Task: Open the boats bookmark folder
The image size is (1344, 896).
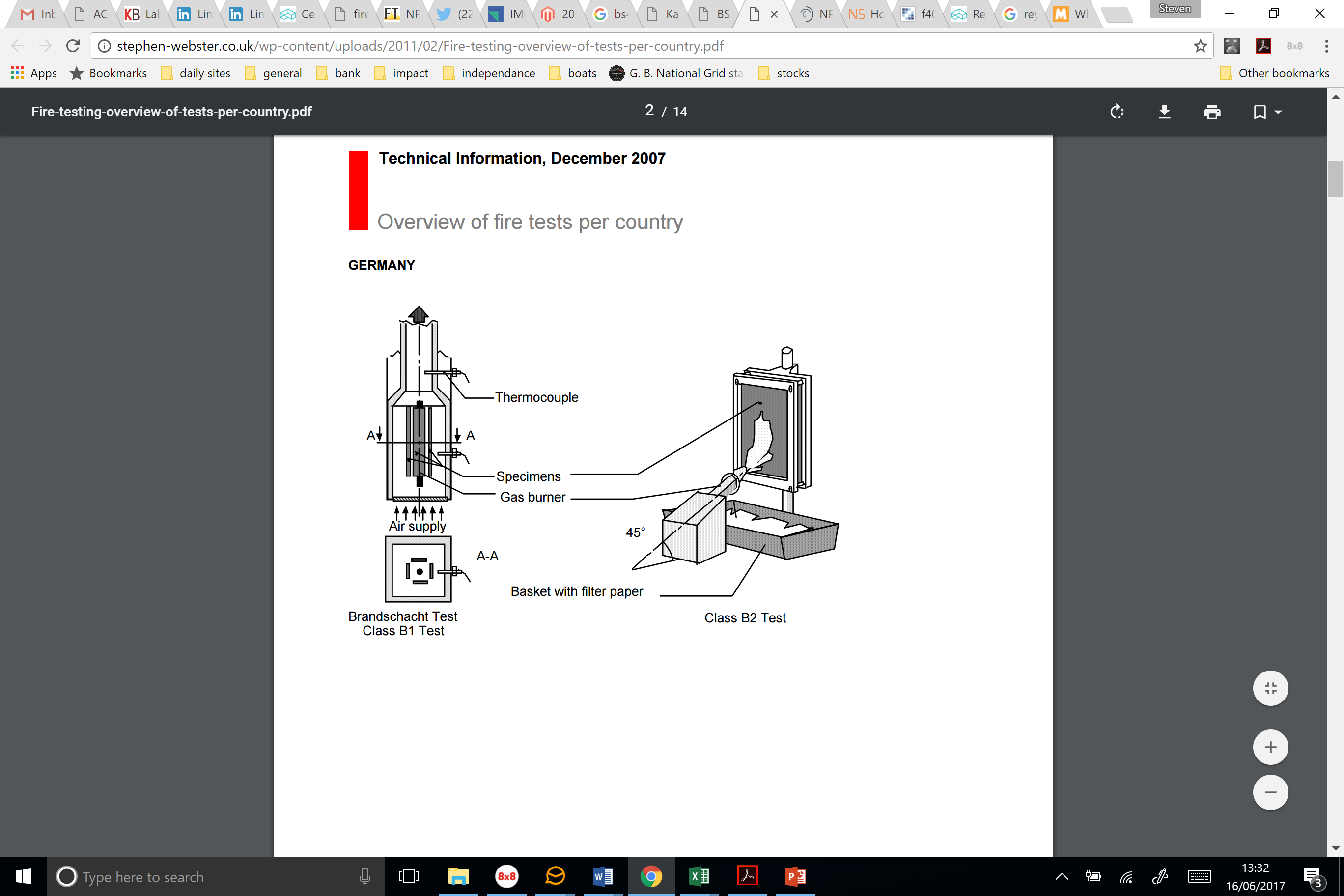Action: [573, 73]
